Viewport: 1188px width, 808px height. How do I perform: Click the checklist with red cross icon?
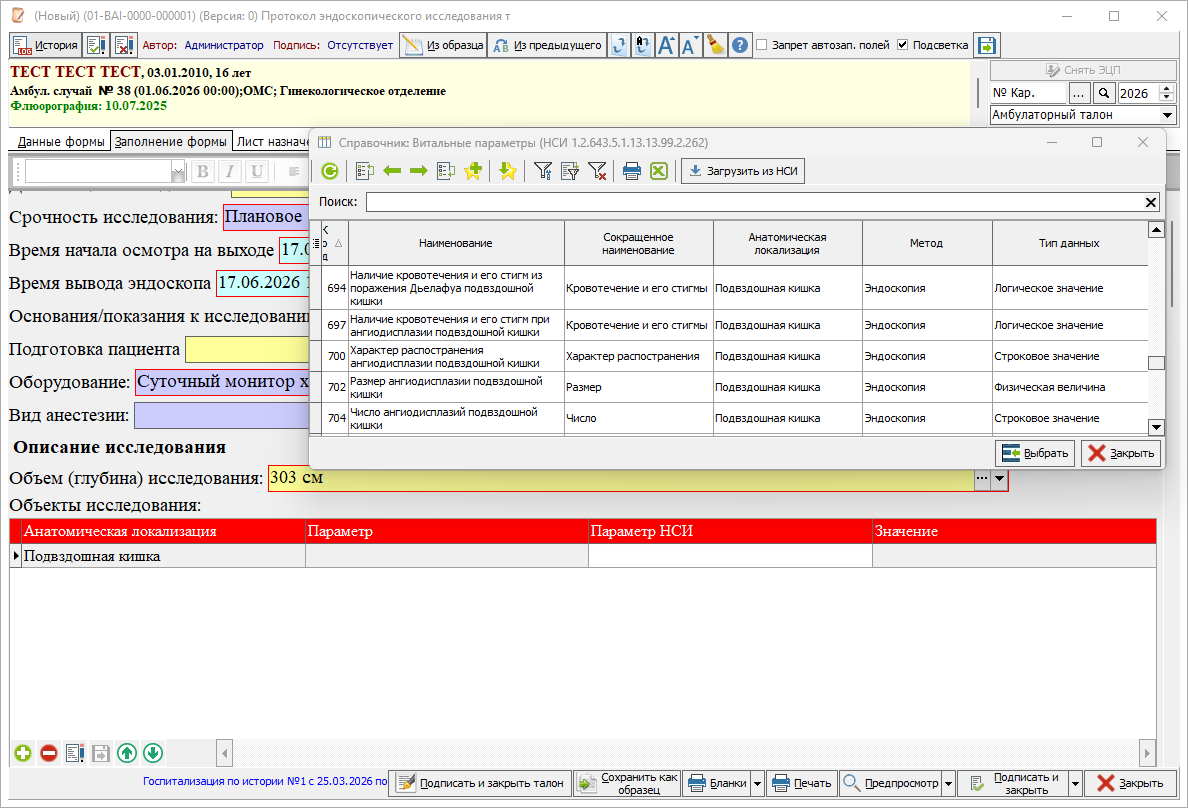click(123, 45)
